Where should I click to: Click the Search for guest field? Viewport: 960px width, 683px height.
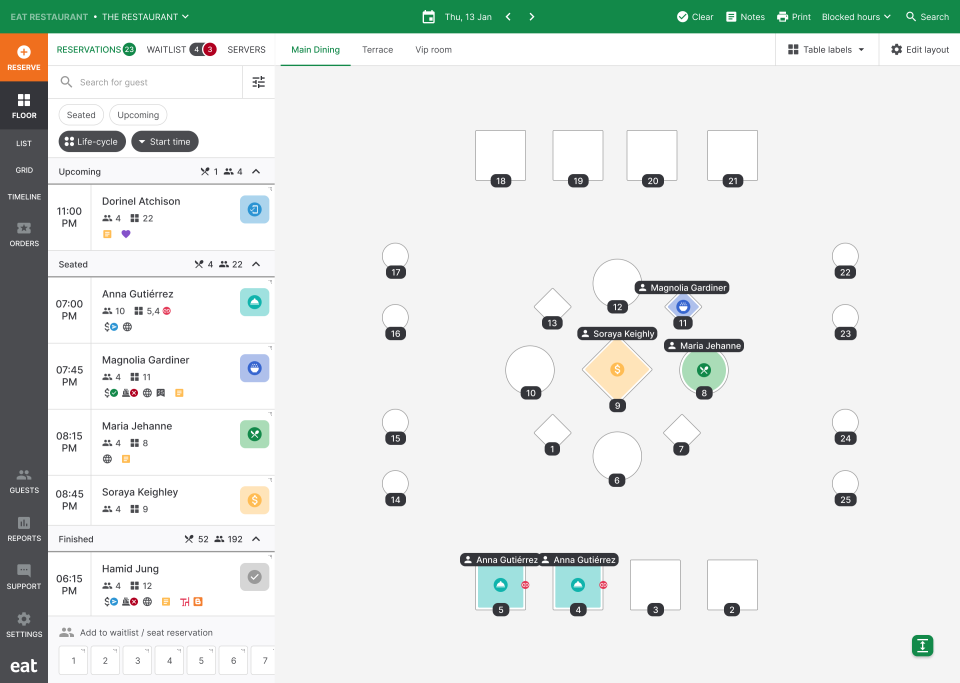(x=146, y=82)
